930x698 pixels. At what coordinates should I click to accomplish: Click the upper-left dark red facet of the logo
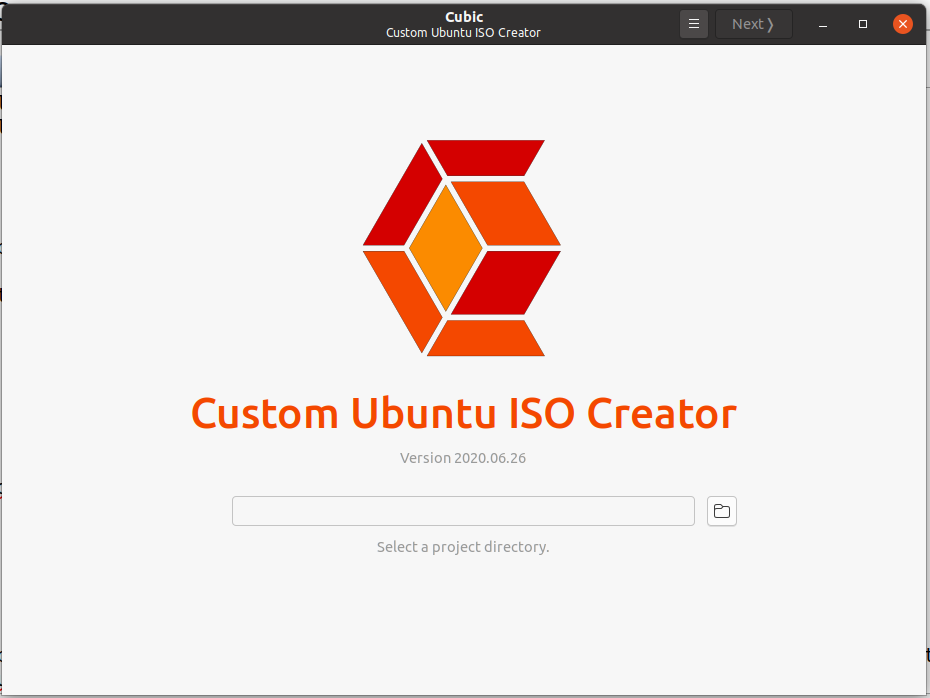[x=403, y=200]
